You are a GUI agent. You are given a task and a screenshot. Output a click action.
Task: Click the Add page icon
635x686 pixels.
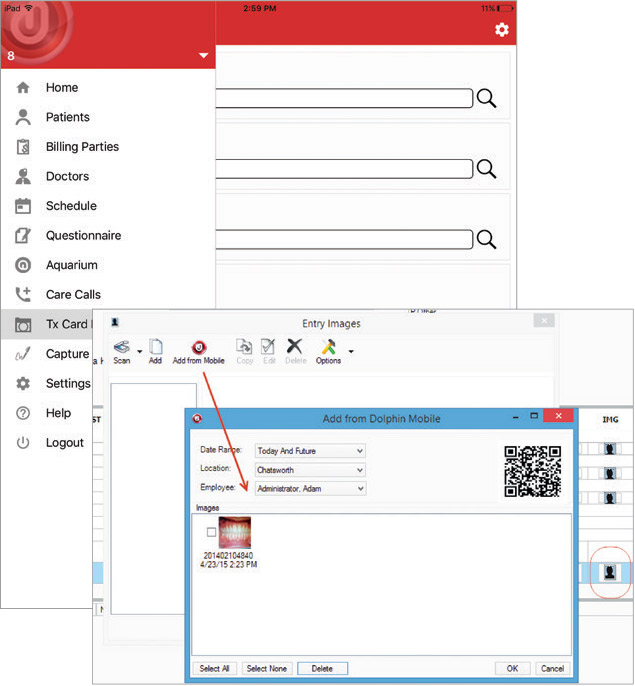[156, 347]
